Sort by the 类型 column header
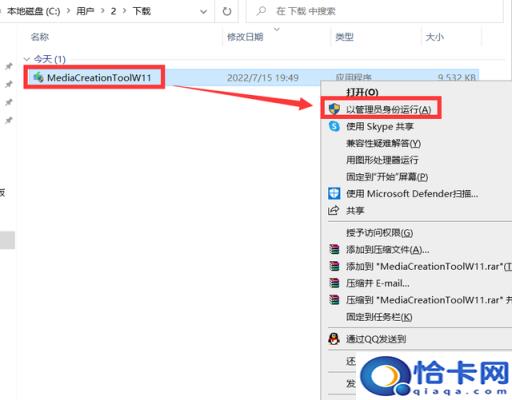The image size is (512, 400). click(x=344, y=37)
